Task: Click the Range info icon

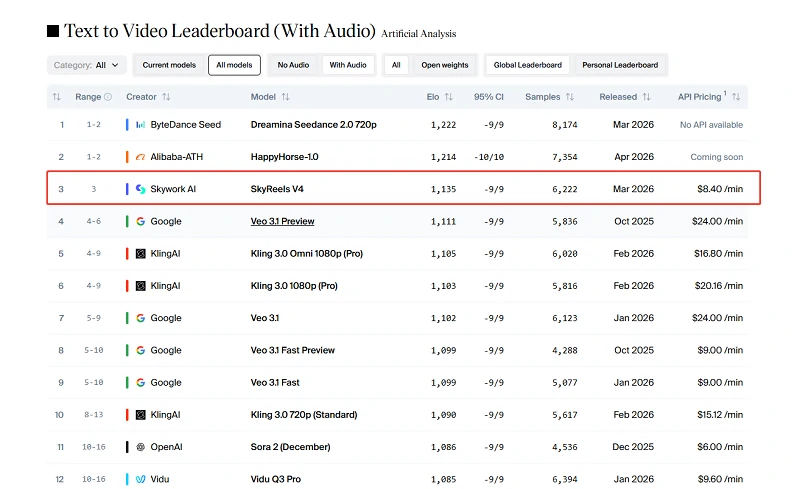Action: click(108, 97)
